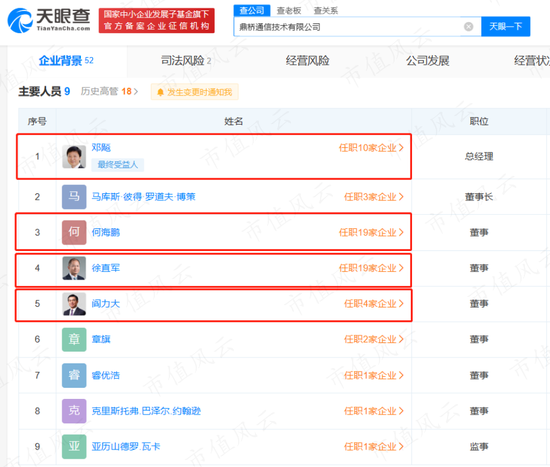Expand 任职19家企业 for 何海鹏
Viewport: 550px width, 467px height.
[x=371, y=232]
